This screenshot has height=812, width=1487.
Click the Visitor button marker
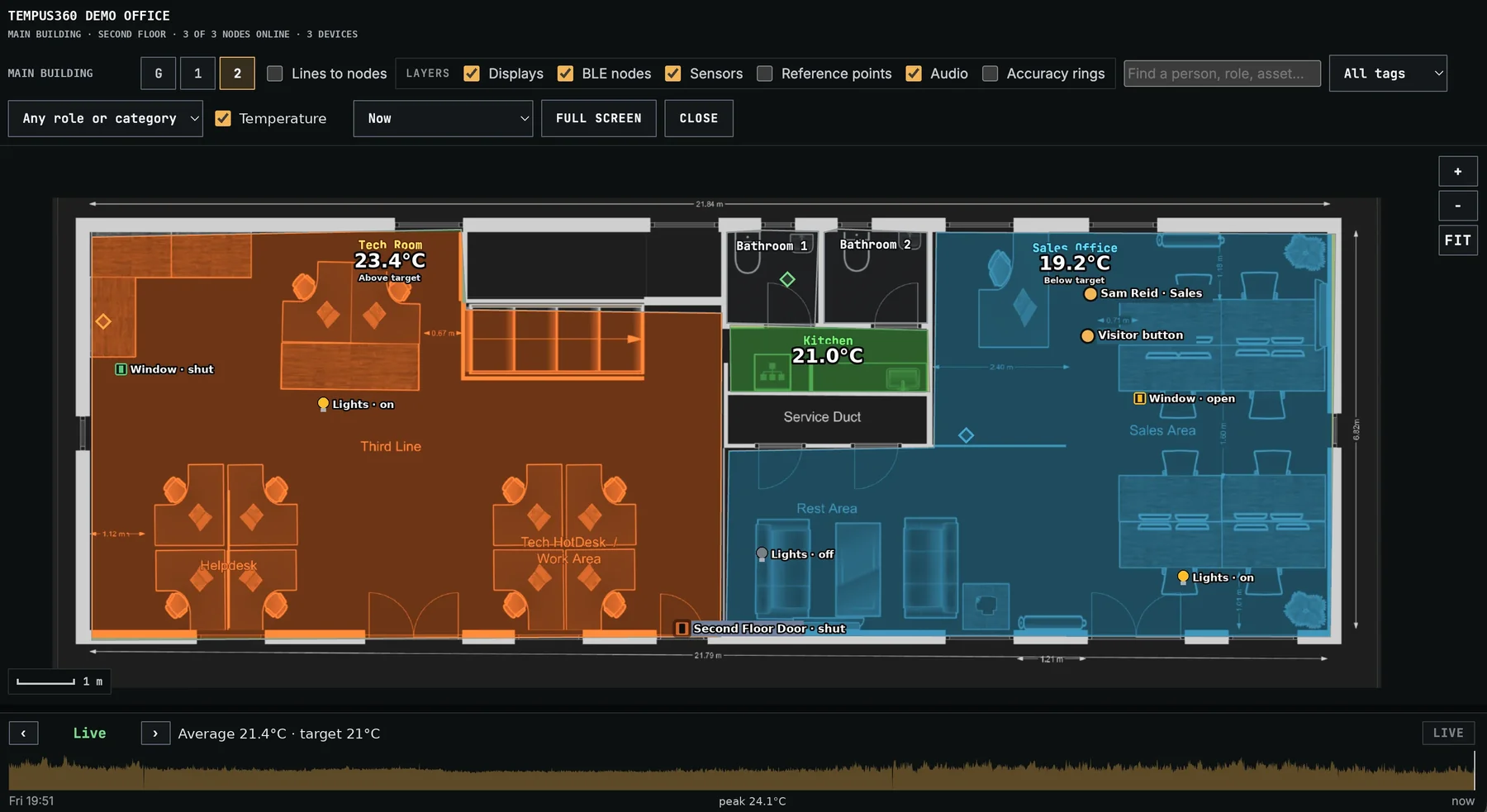tap(1087, 335)
